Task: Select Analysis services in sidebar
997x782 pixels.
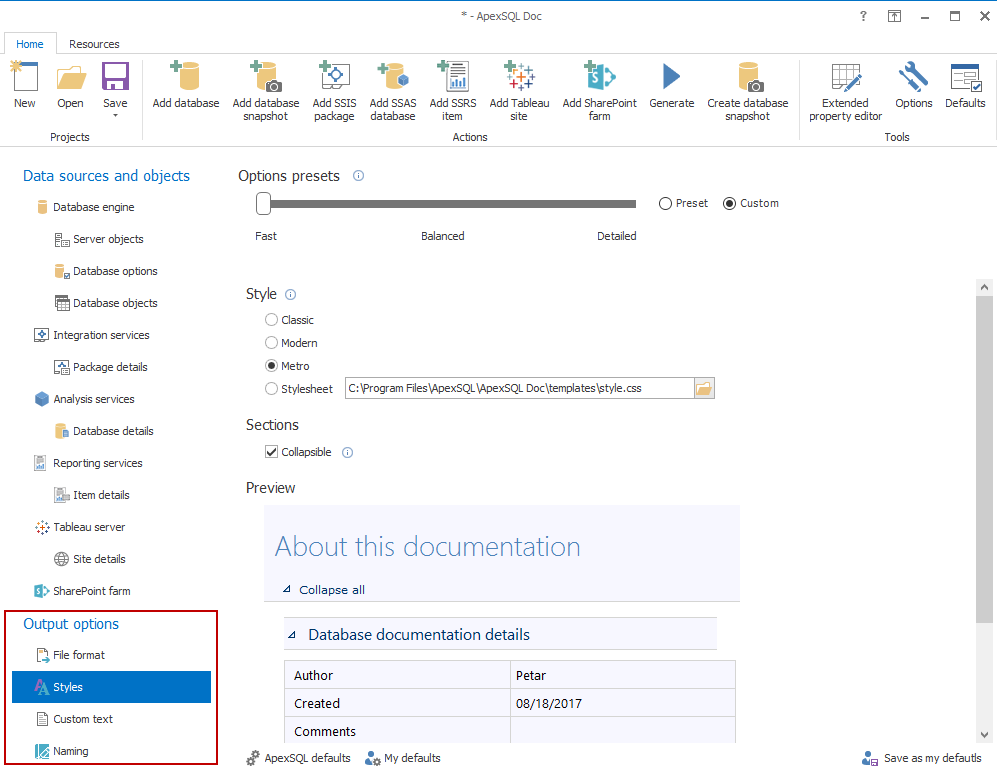Action: (x=85, y=399)
